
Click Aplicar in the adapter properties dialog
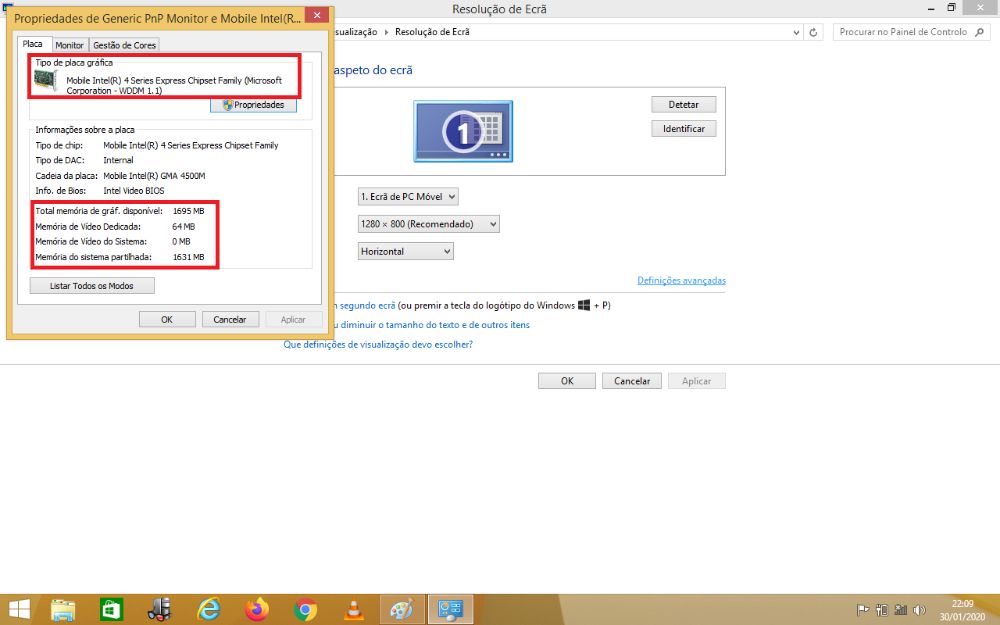point(293,320)
